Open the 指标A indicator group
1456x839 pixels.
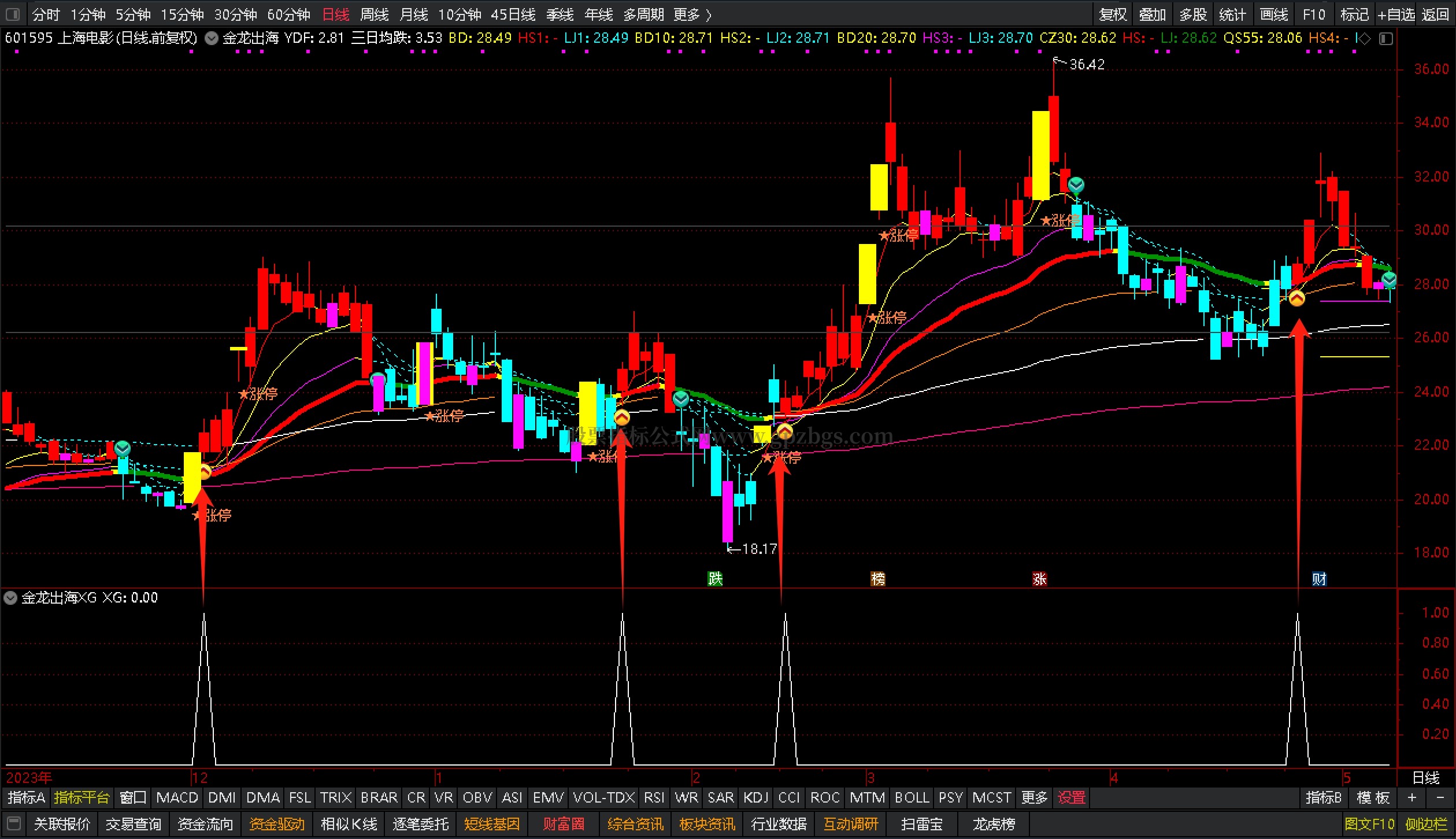[x=26, y=798]
